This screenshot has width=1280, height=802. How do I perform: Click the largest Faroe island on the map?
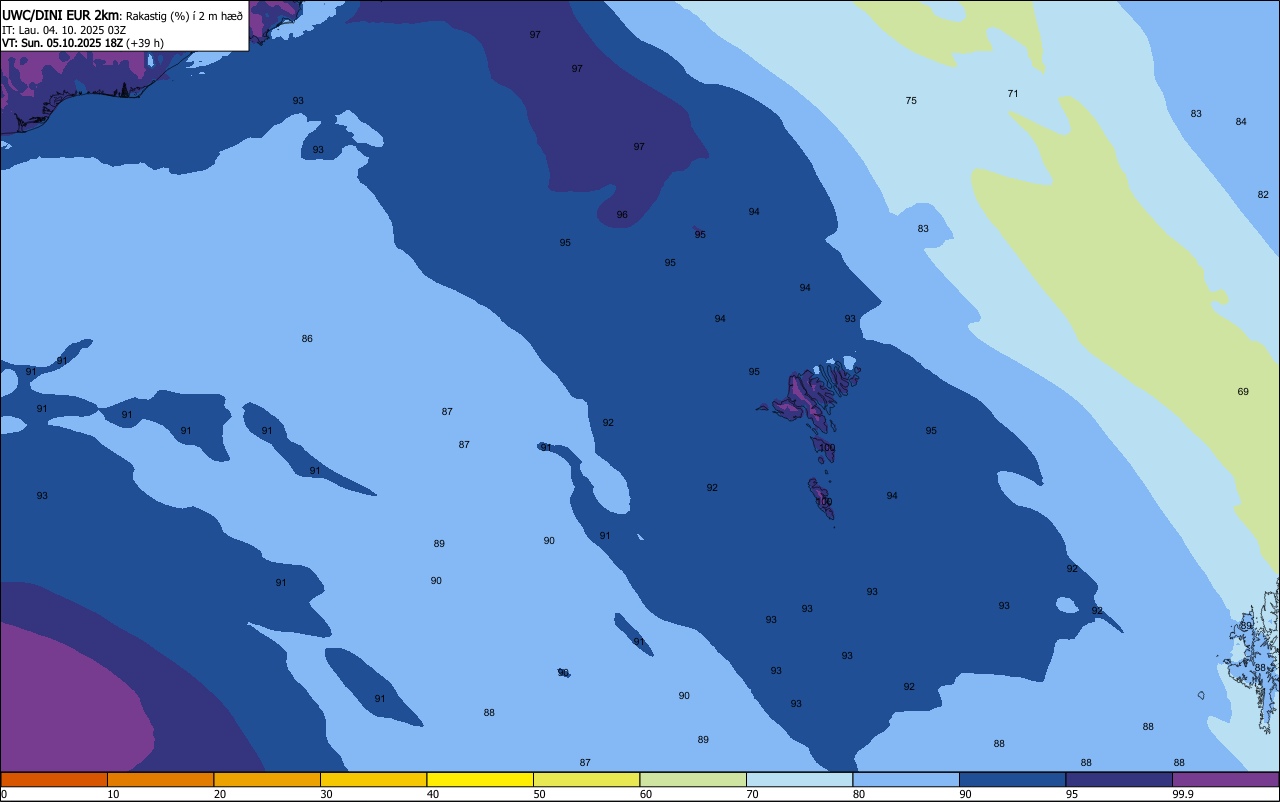tap(808, 399)
